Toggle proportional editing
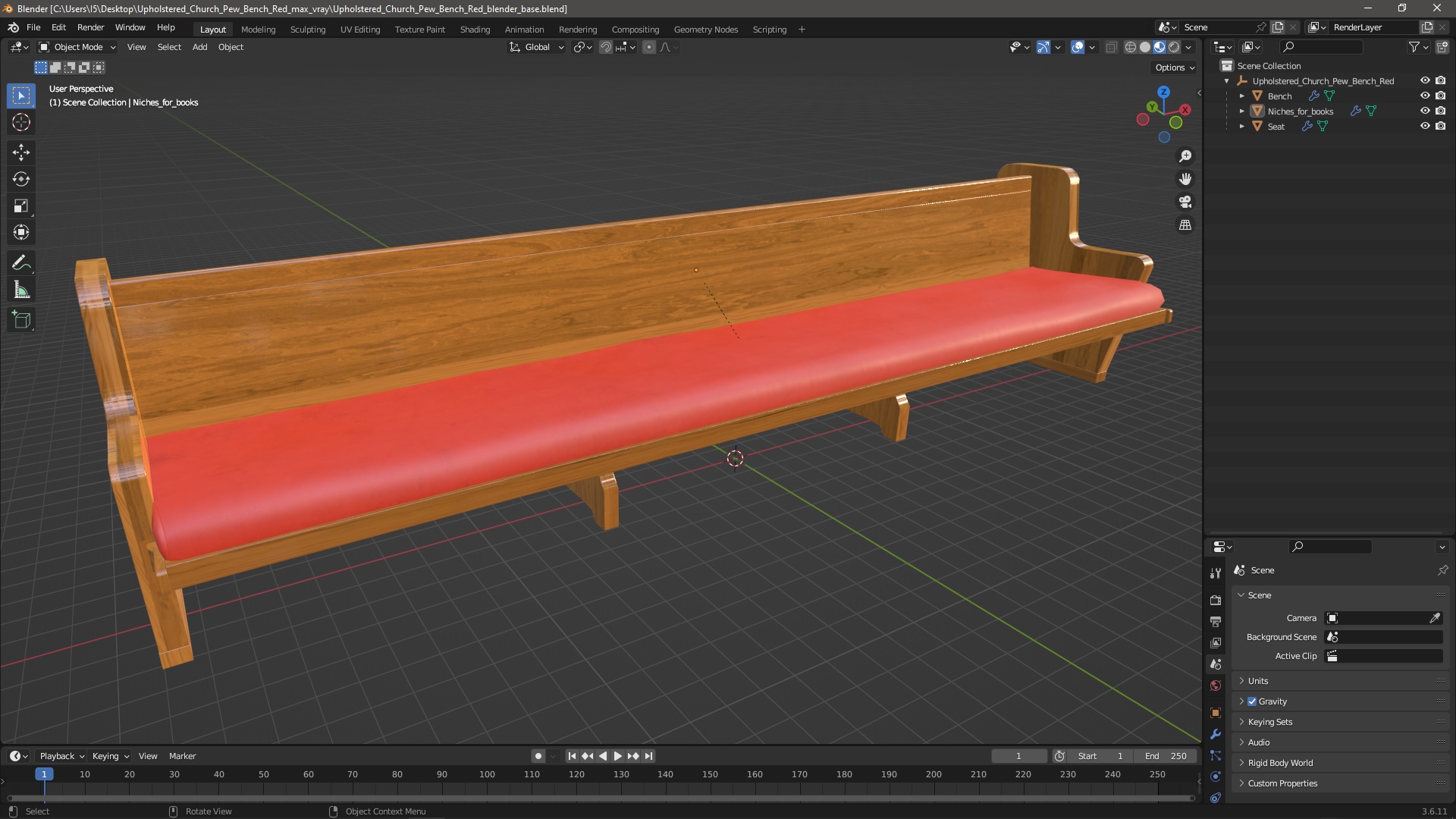This screenshot has width=1456, height=819. click(648, 47)
